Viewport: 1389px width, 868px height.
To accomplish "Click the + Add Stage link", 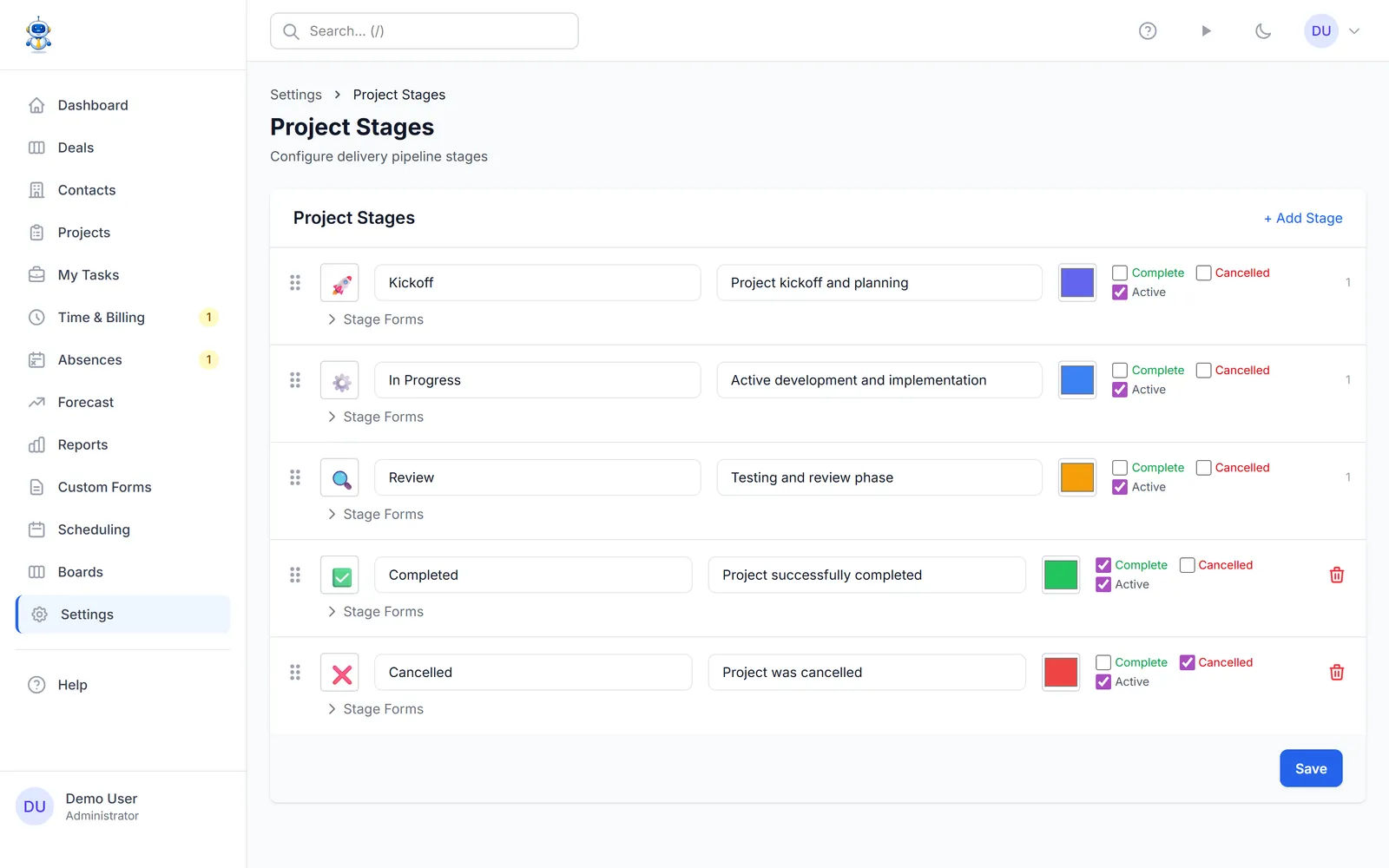I will pyautogui.click(x=1303, y=218).
